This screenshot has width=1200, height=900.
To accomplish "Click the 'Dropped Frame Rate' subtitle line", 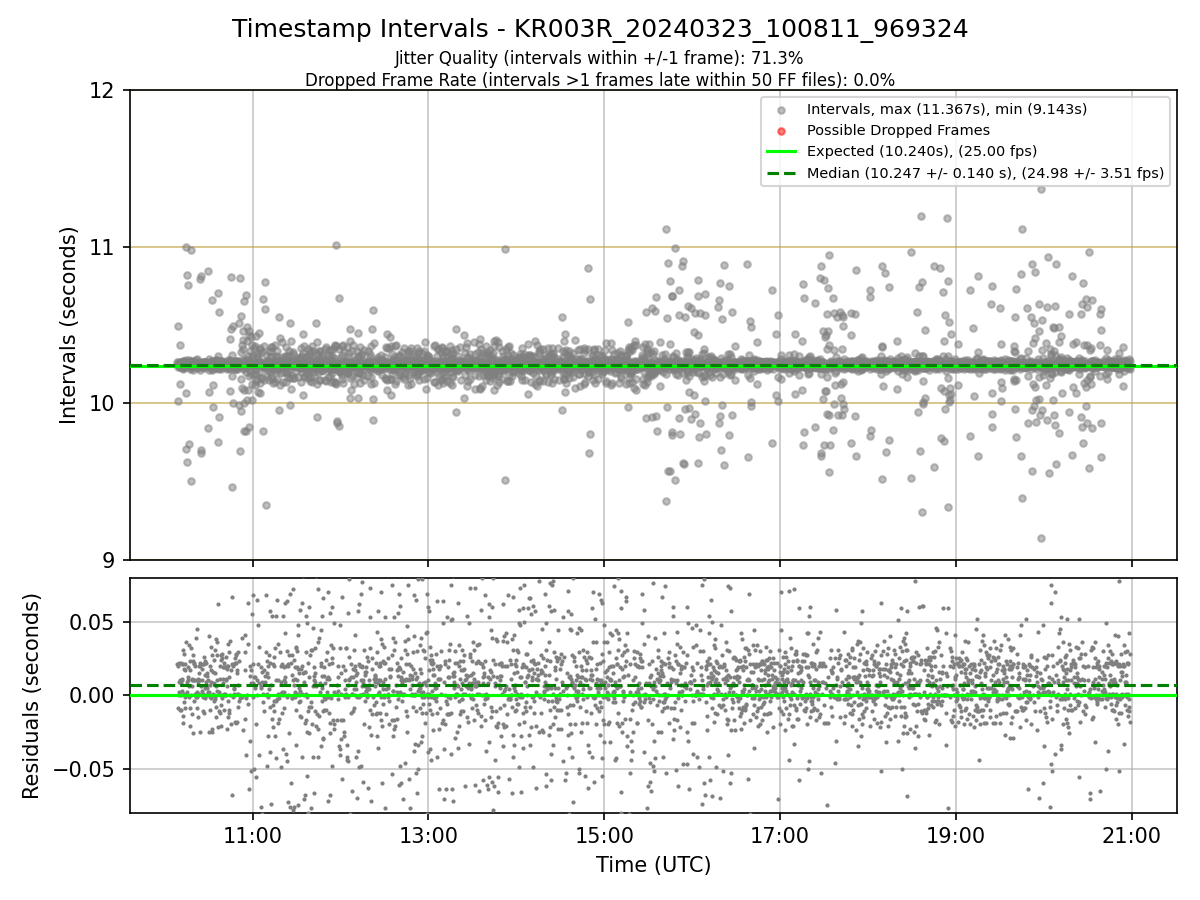I will point(600,80).
